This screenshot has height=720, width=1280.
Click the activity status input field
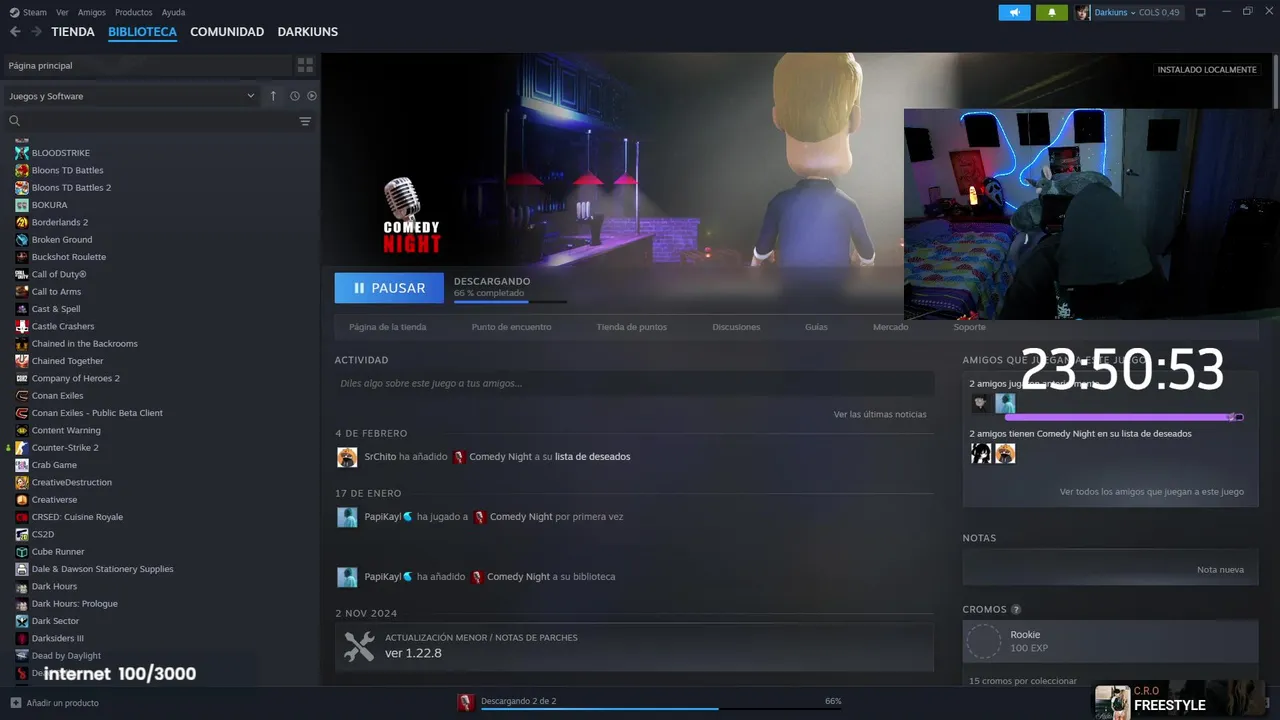(x=634, y=383)
